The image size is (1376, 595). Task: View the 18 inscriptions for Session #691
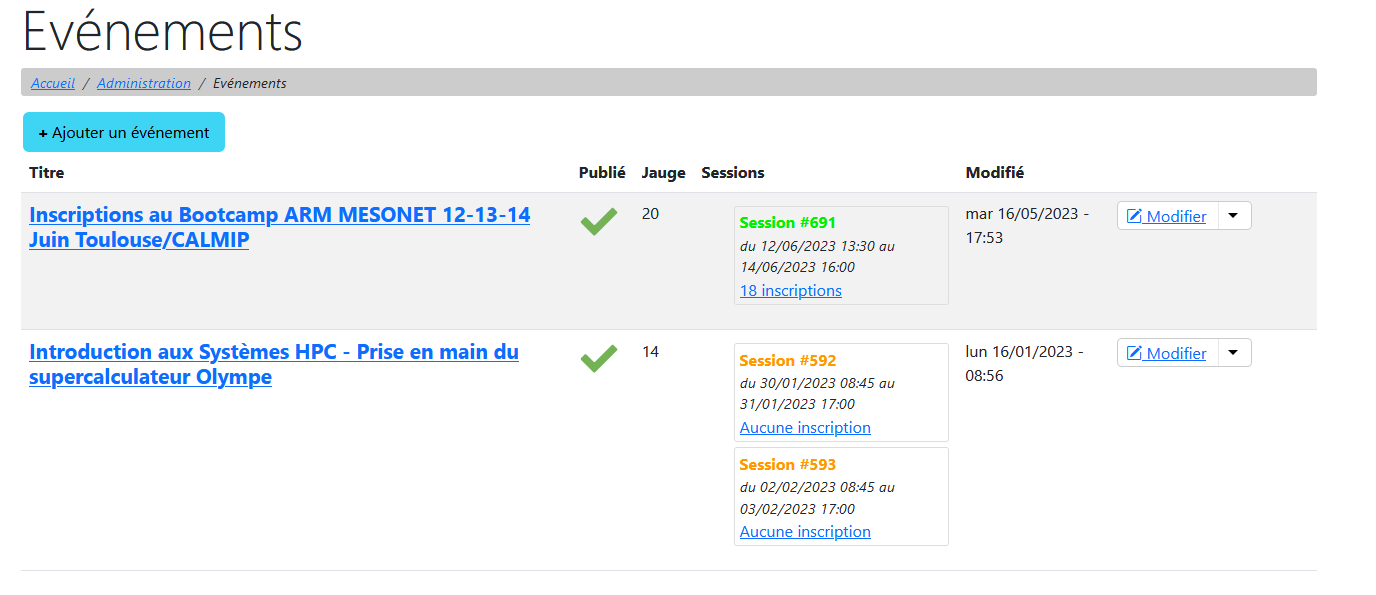click(790, 291)
